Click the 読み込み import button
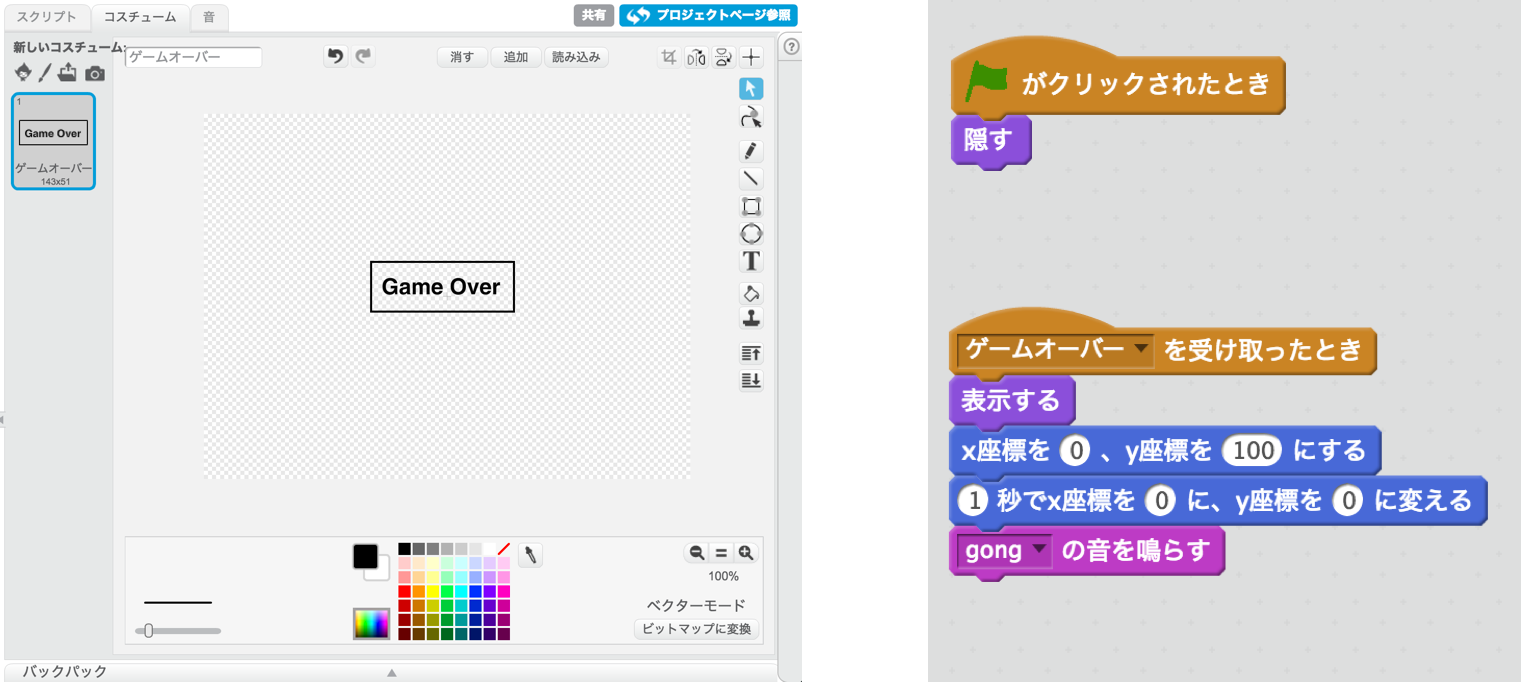Image resolution: width=1521 pixels, height=682 pixels. [x=576, y=57]
